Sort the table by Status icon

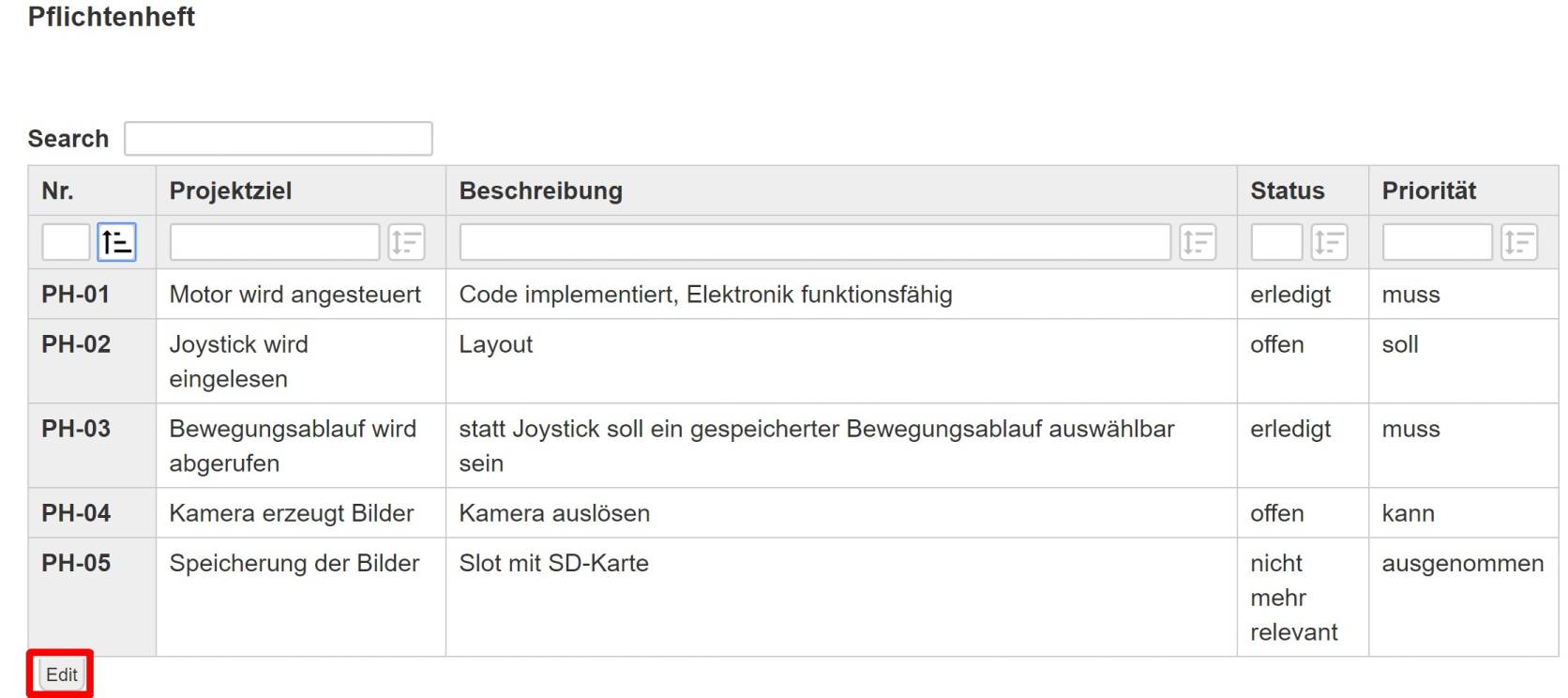(1329, 242)
